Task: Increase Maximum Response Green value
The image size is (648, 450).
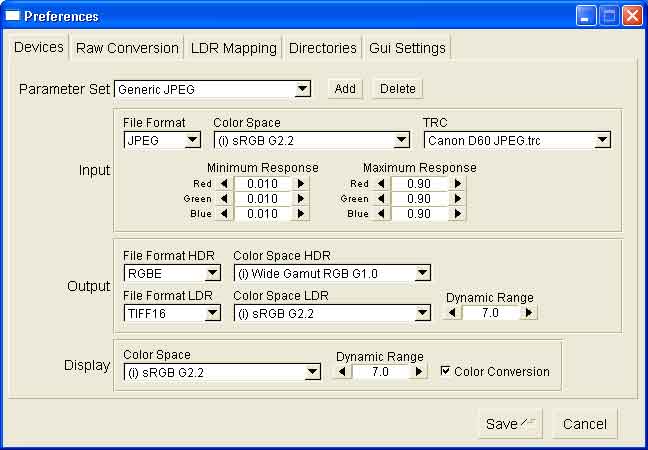Action: [x=457, y=199]
